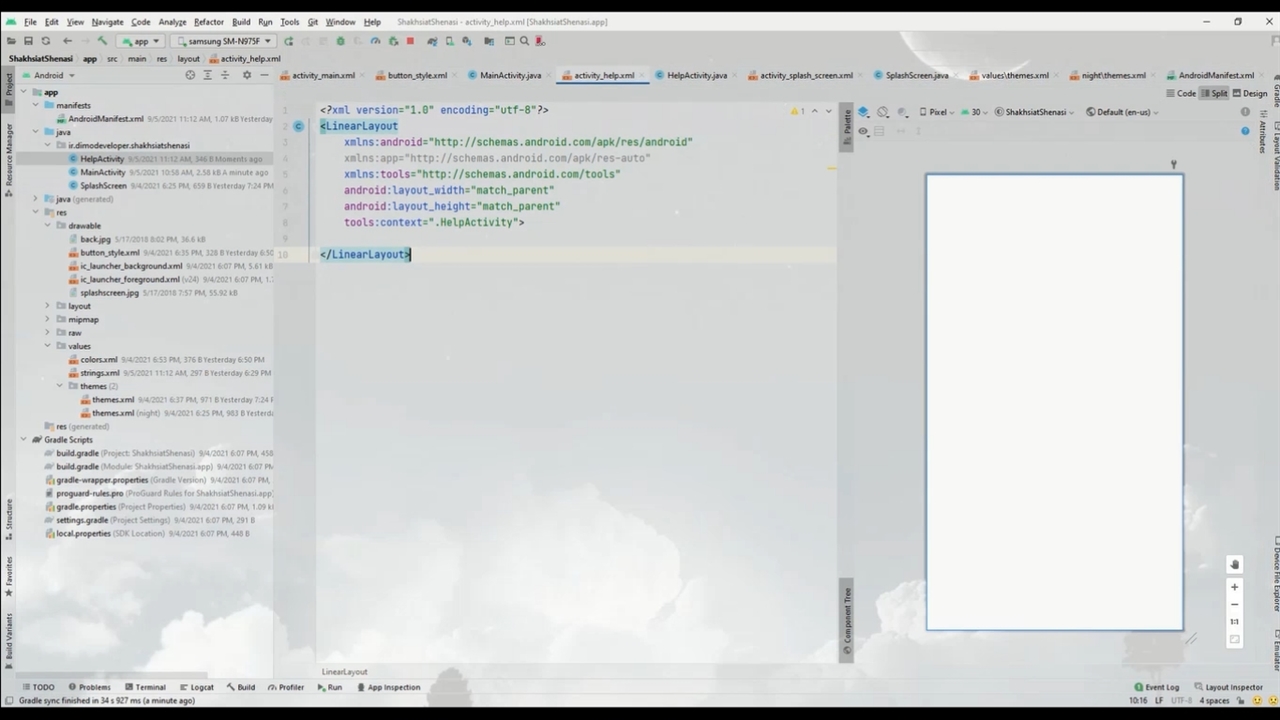This screenshot has width=1280, height=720.
Task: Select the pan hand tool in preview
Action: tap(1234, 565)
